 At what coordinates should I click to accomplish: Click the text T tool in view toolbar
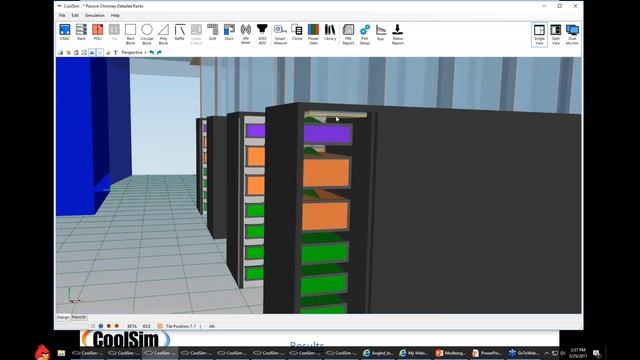click(x=116, y=52)
